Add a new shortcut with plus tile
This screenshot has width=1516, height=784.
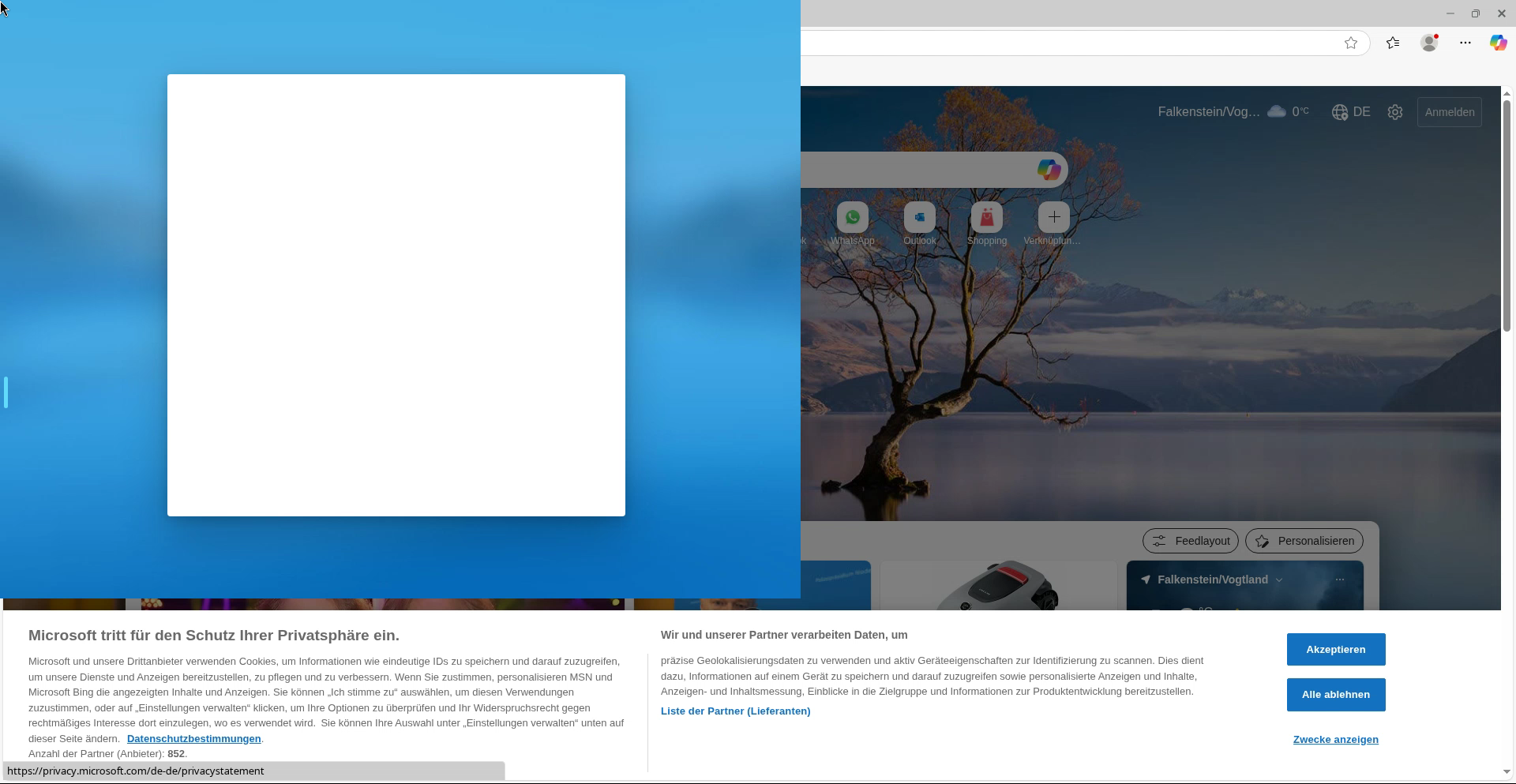(1053, 218)
